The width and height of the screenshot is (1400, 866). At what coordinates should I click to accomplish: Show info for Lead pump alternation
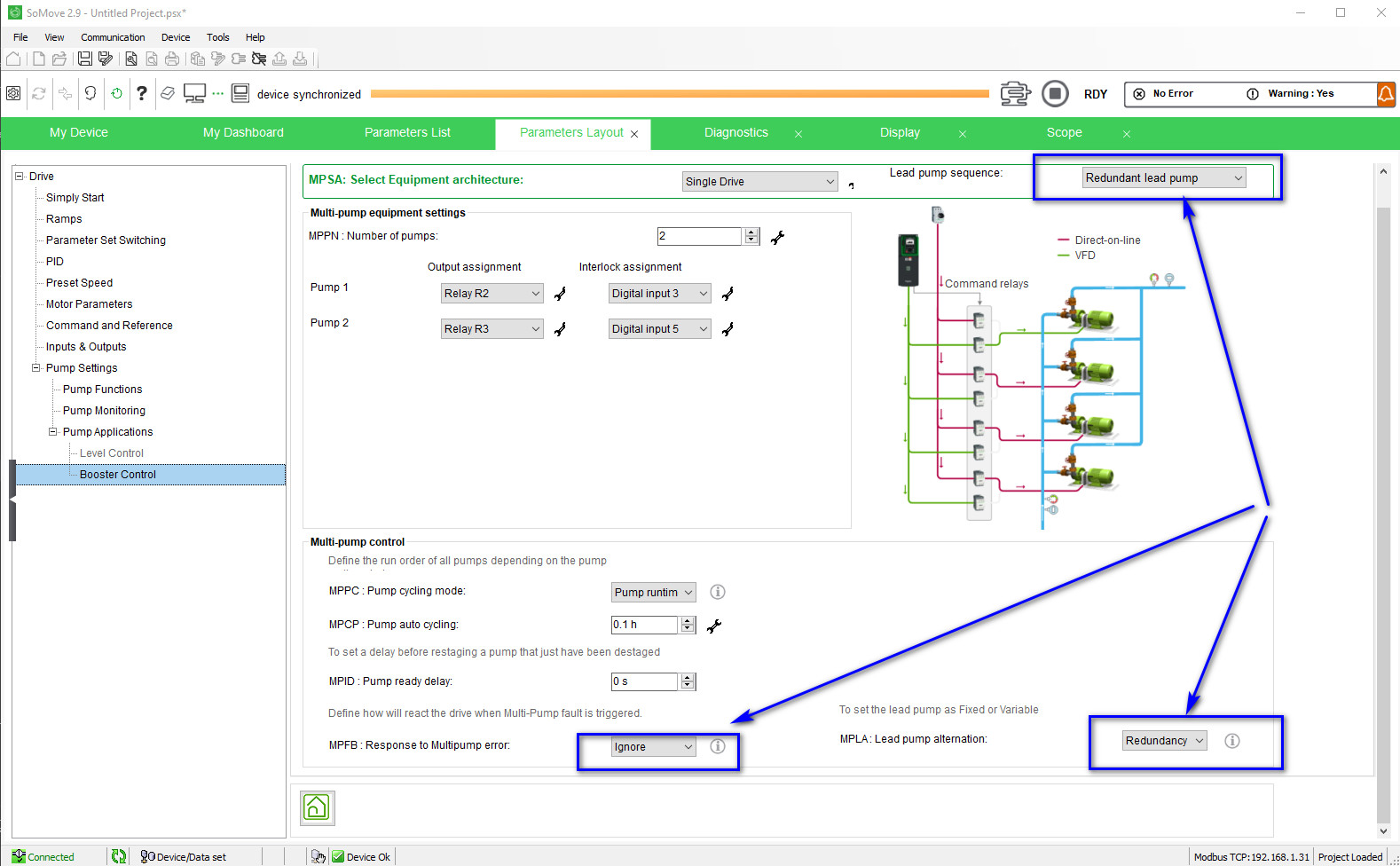(x=1232, y=741)
